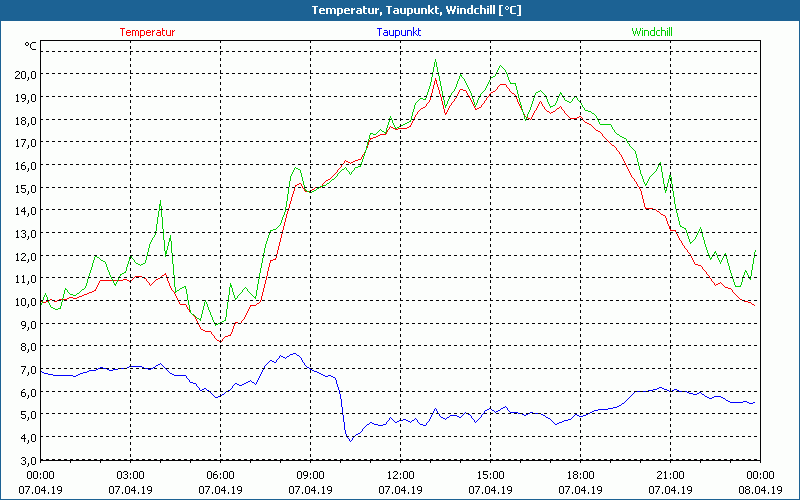Click the 6,0 y-axis value
The width and height of the screenshot is (800, 500).
(x=28, y=393)
